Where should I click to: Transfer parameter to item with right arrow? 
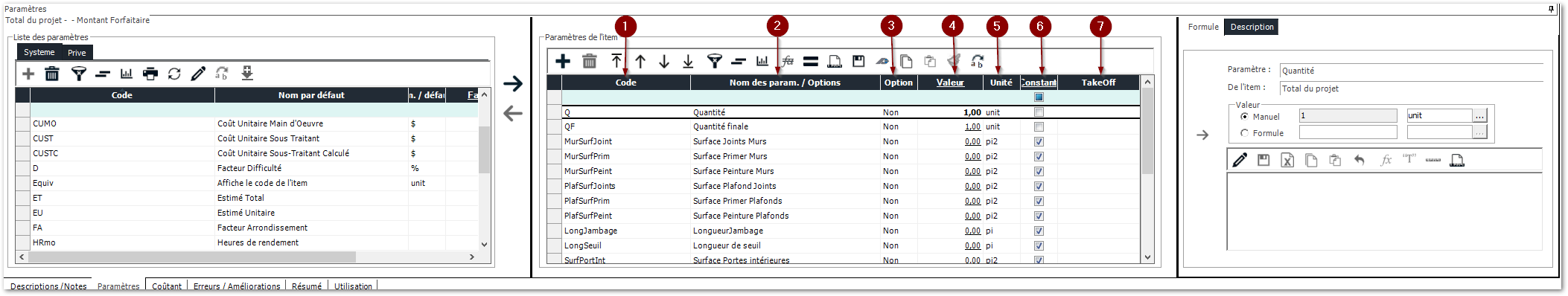[x=513, y=83]
